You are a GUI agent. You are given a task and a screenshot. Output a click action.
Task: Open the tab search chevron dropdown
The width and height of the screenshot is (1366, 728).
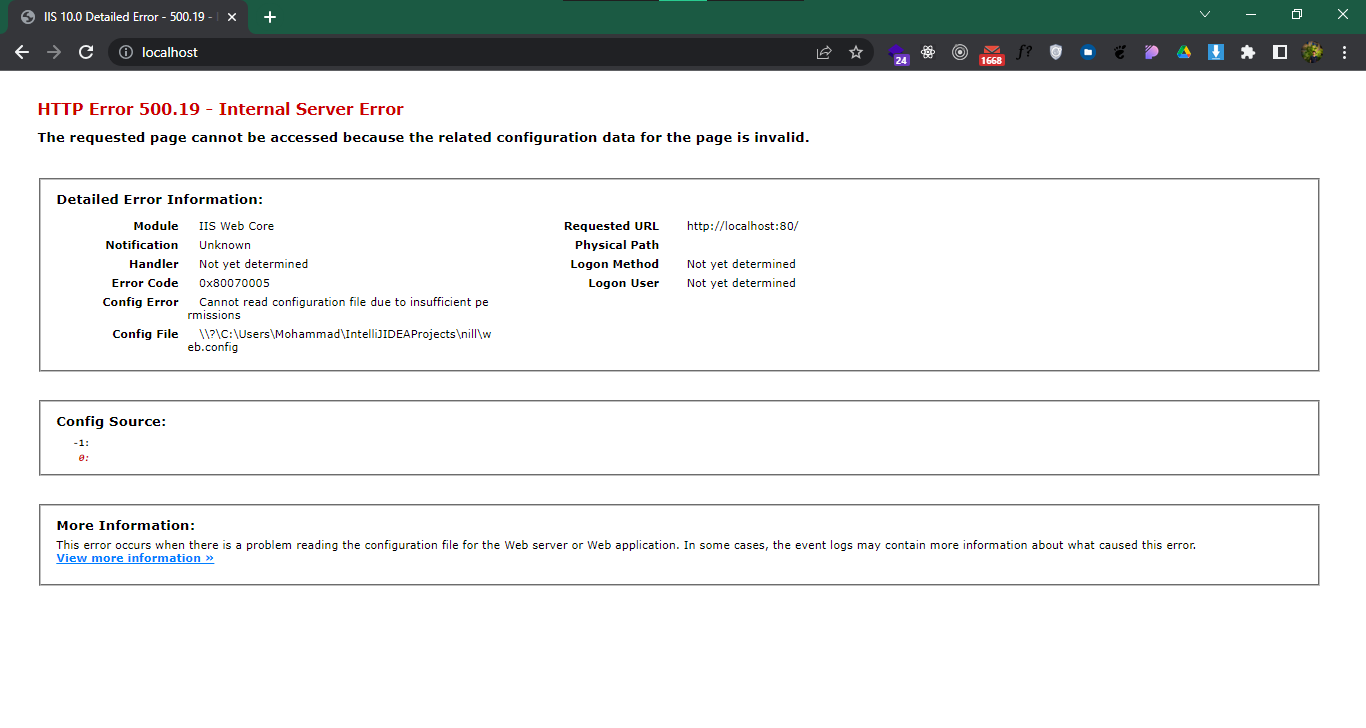[1205, 14]
